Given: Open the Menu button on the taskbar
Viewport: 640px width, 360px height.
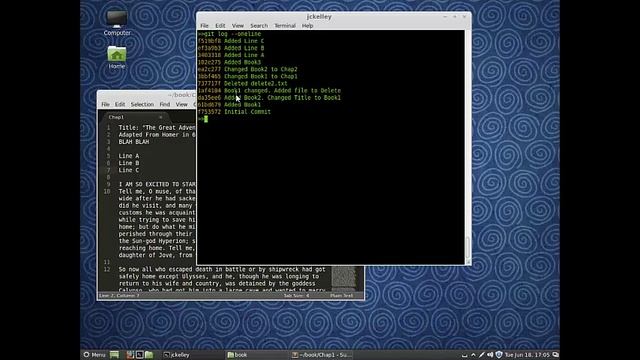Looking at the screenshot, I should tap(94, 355).
